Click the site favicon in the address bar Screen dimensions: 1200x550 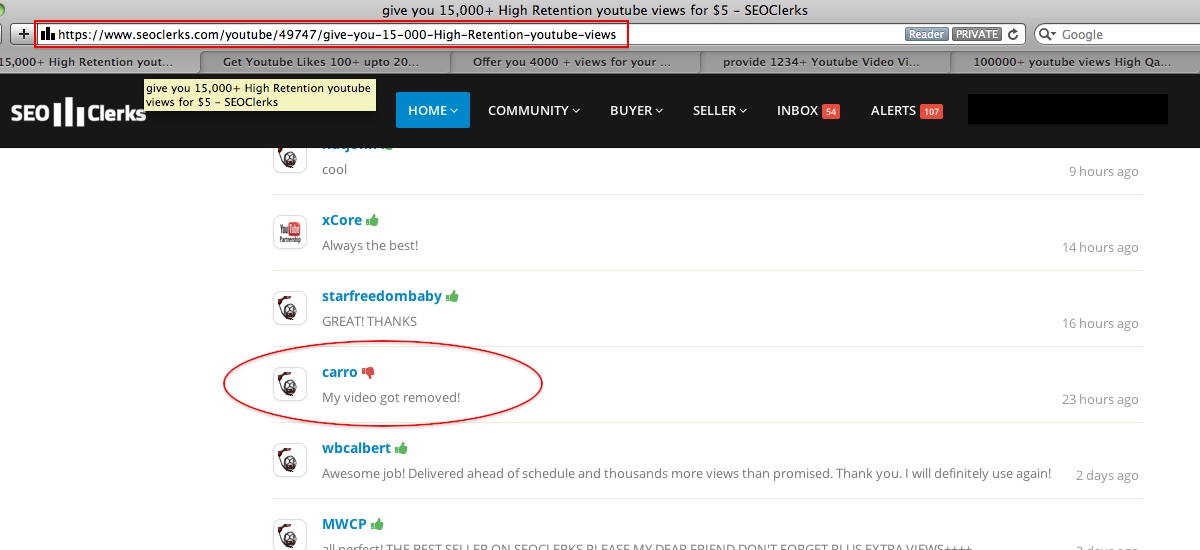[x=47, y=34]
